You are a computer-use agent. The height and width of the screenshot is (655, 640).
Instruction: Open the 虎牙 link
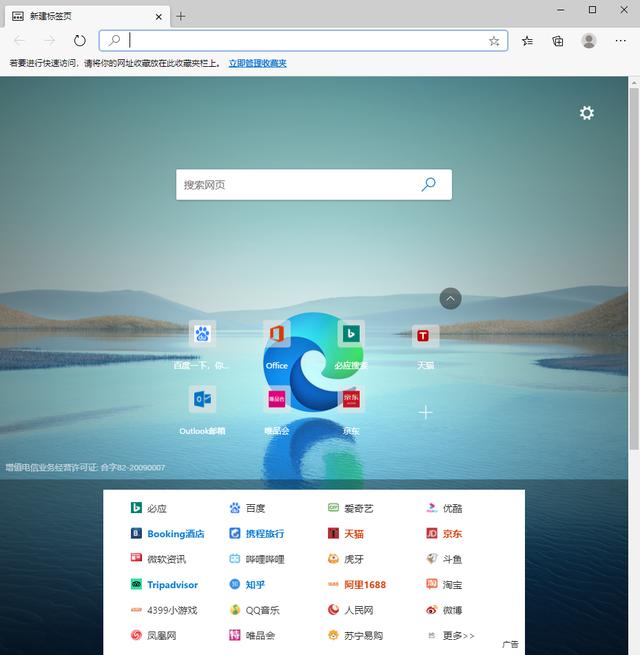346,559
